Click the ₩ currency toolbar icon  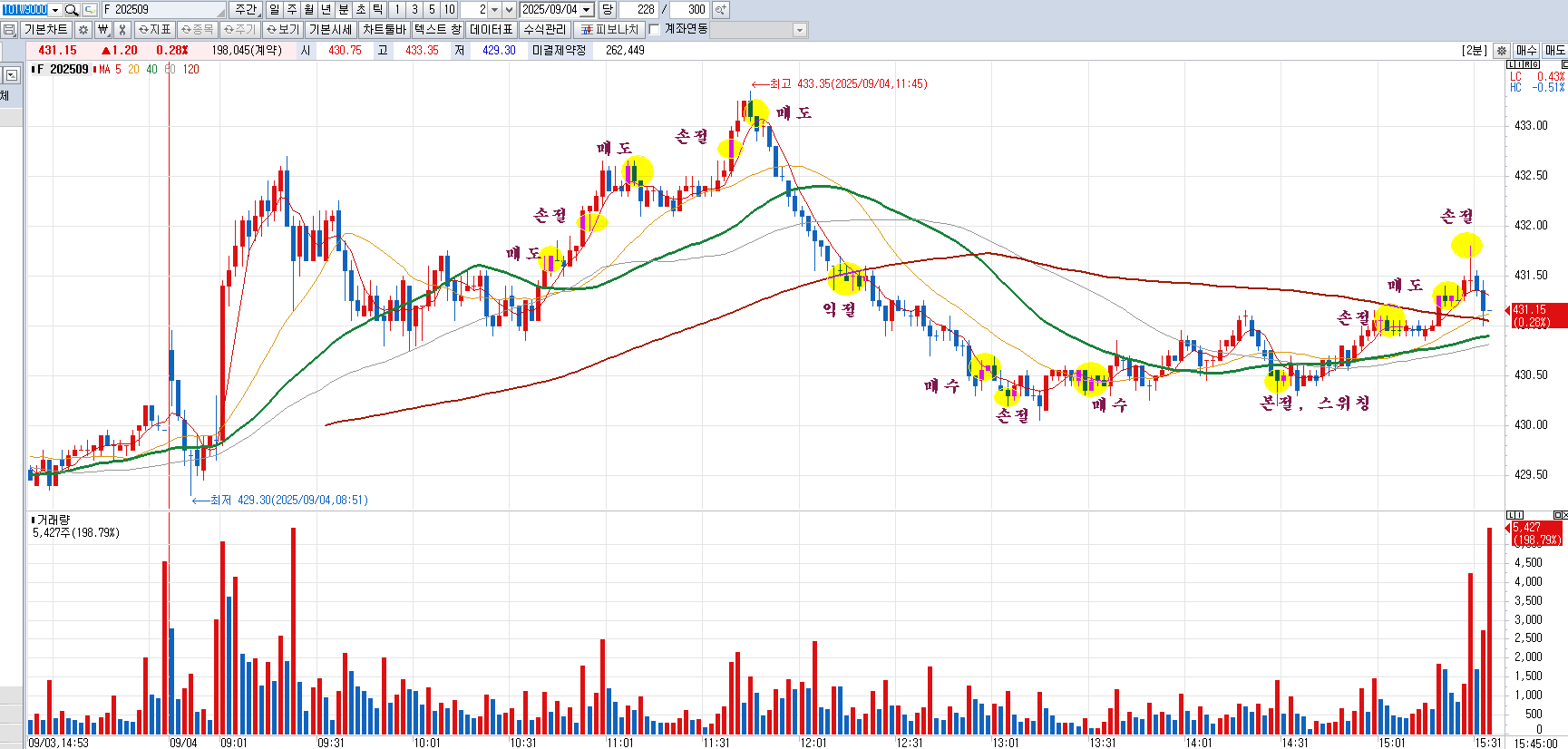click(x=102, y=30)
